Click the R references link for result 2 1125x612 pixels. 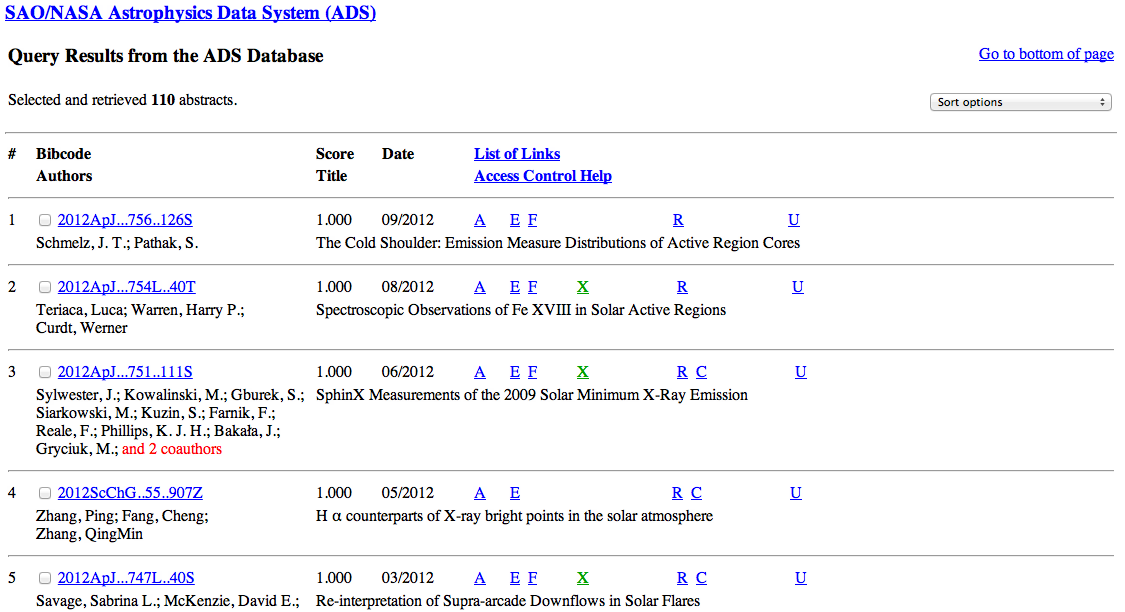(x=682, y=287)
